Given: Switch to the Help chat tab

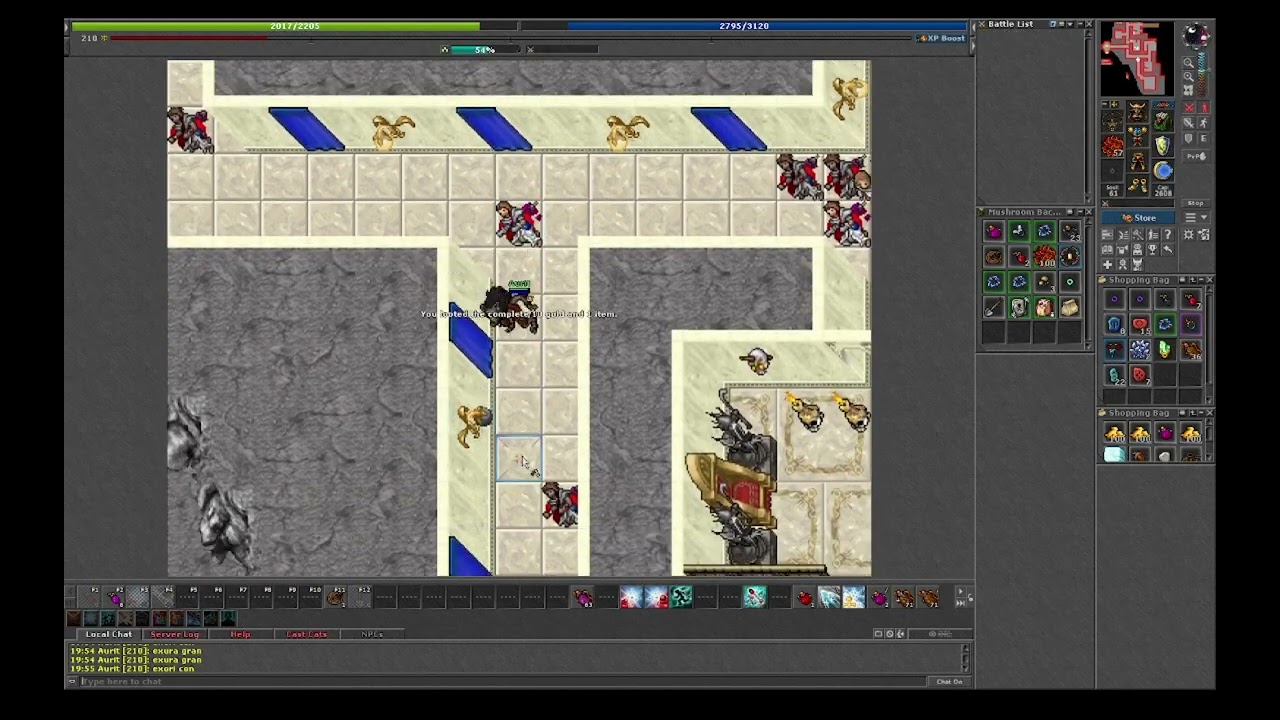Looking at the screenshot, I should pos(241,634).
